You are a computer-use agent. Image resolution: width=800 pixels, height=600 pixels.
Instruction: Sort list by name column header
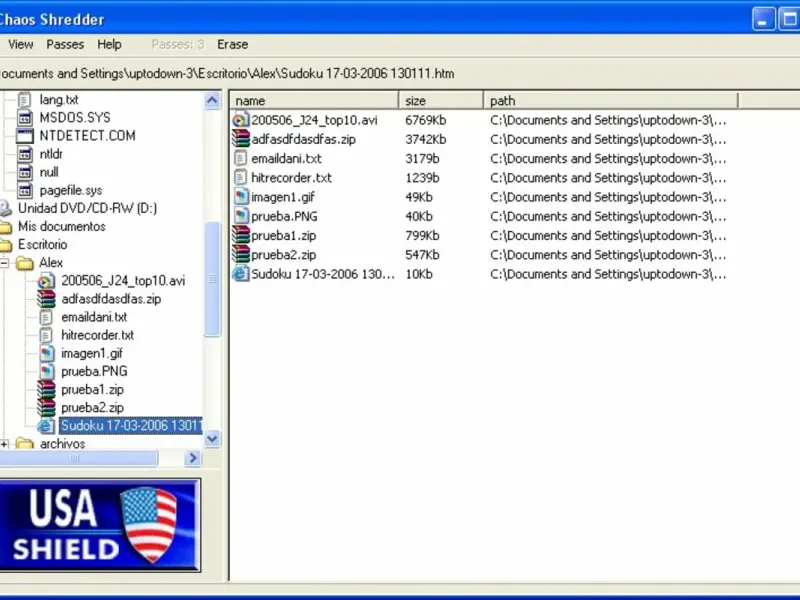(314, 101)
